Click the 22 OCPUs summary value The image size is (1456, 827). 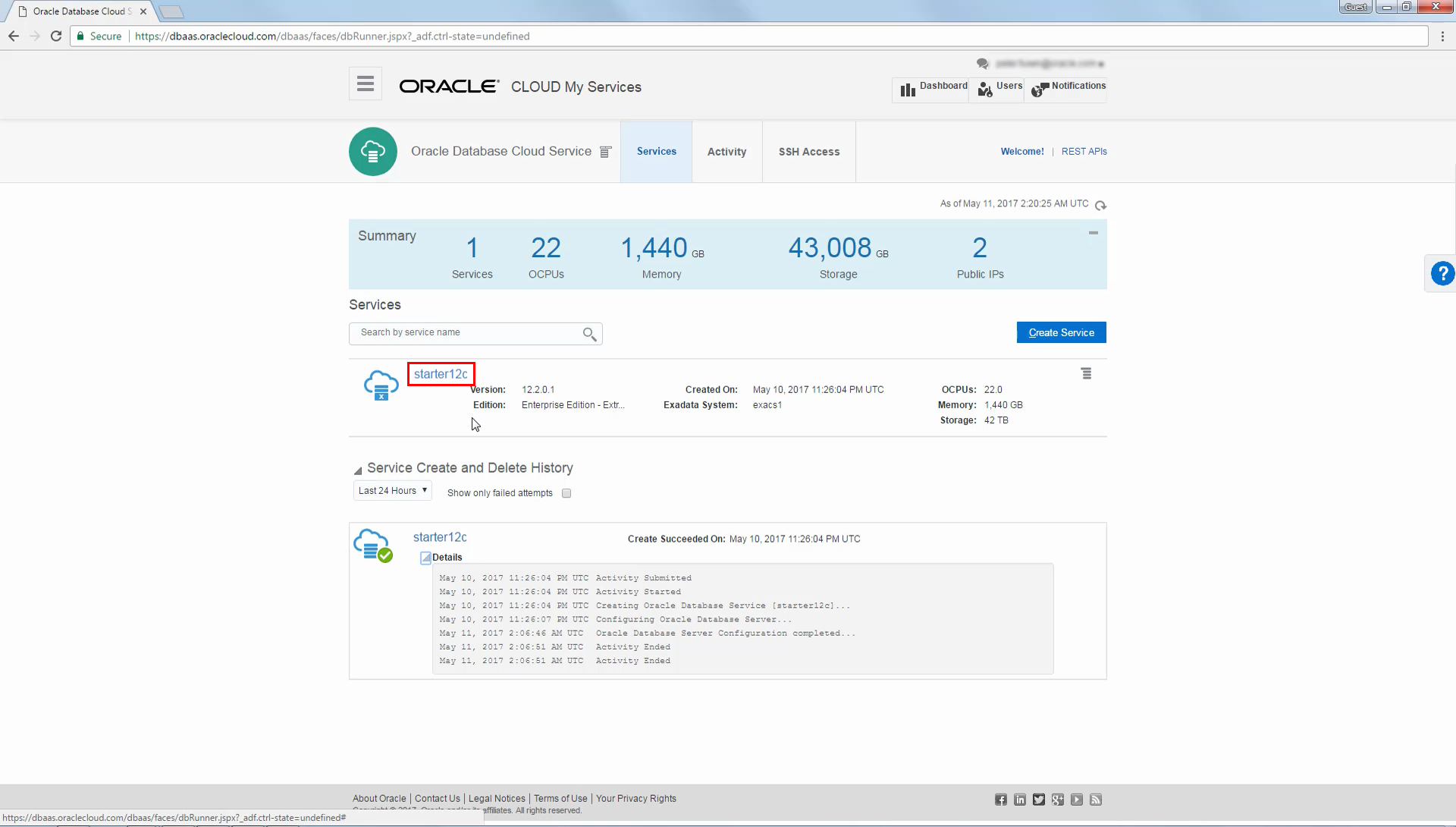546,248
